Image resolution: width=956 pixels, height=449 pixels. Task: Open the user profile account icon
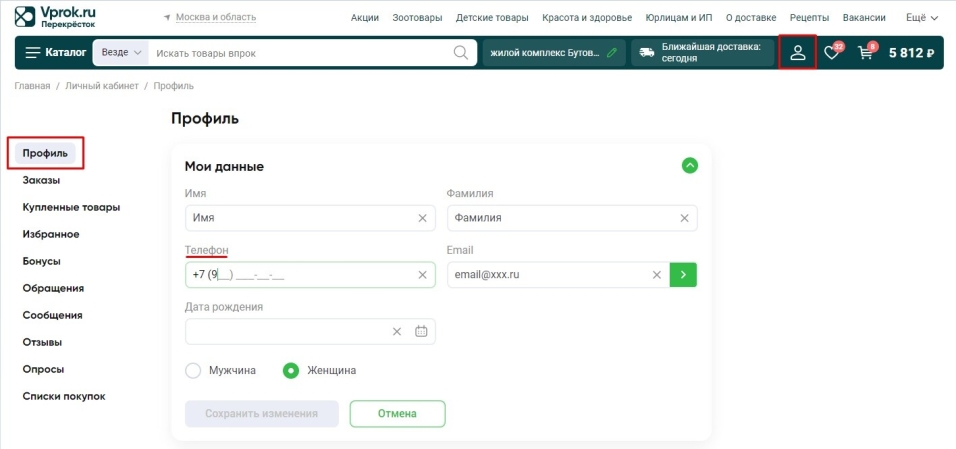[797, 52]
